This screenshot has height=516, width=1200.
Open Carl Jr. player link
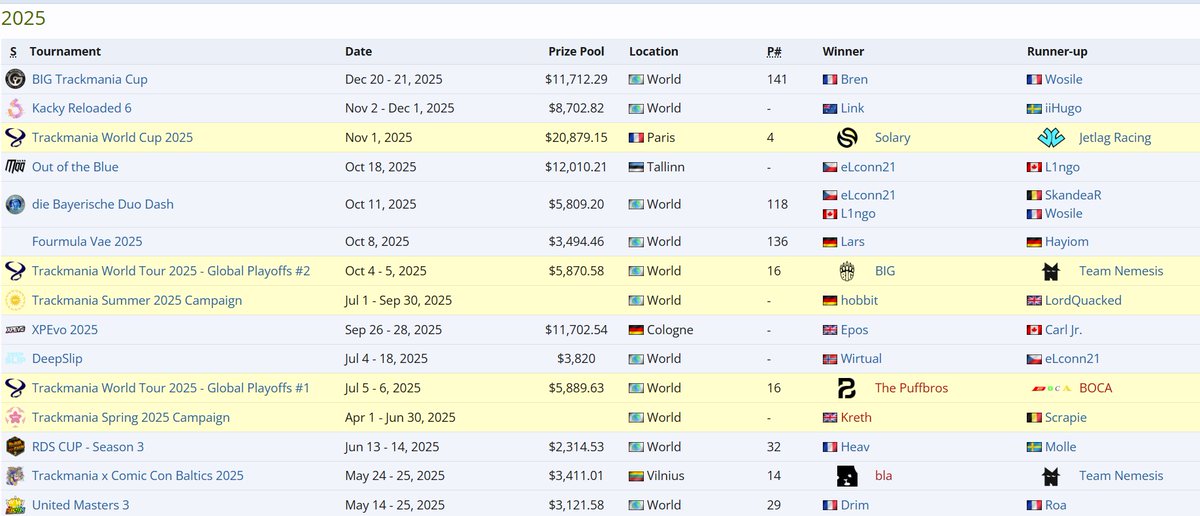(x=1063, y=329)
